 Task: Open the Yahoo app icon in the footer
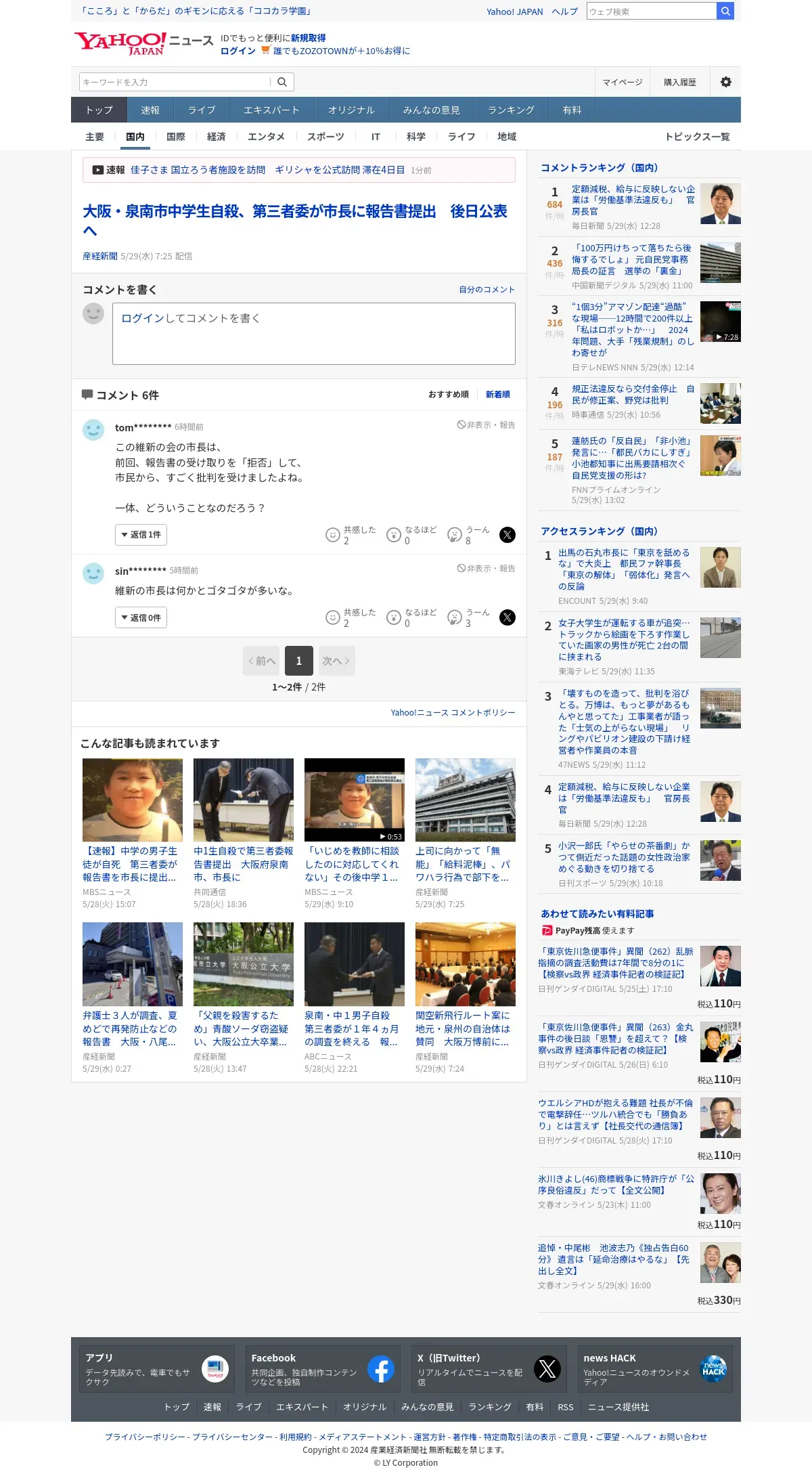coord(215,1369)
